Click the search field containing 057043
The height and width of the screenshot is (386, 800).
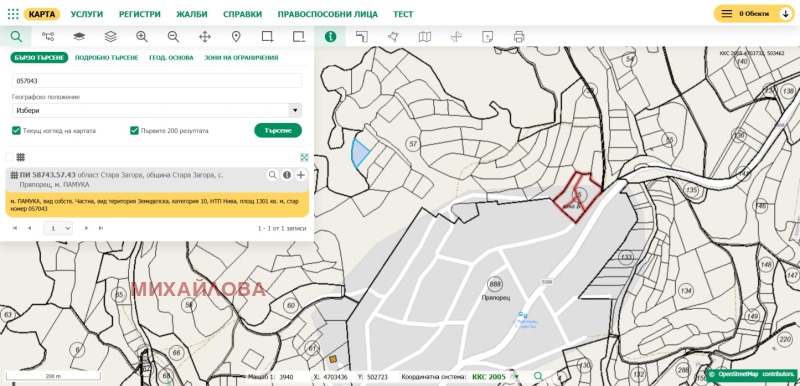[157, 81]
